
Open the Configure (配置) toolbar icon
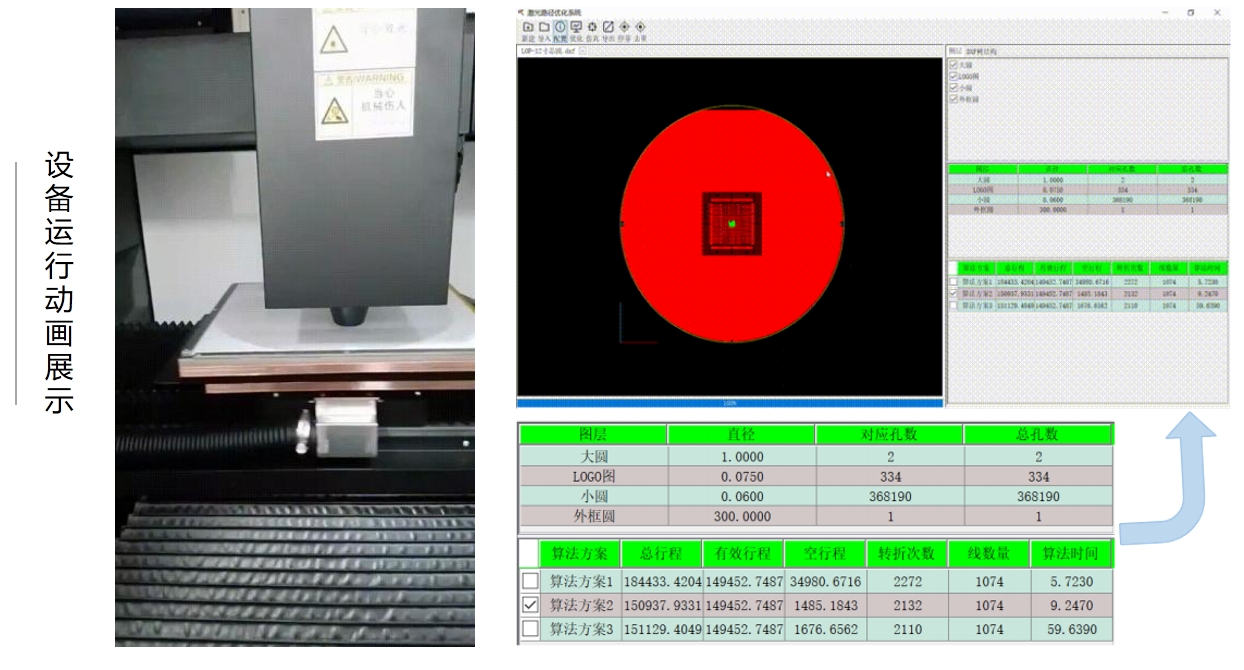[560, 26]
